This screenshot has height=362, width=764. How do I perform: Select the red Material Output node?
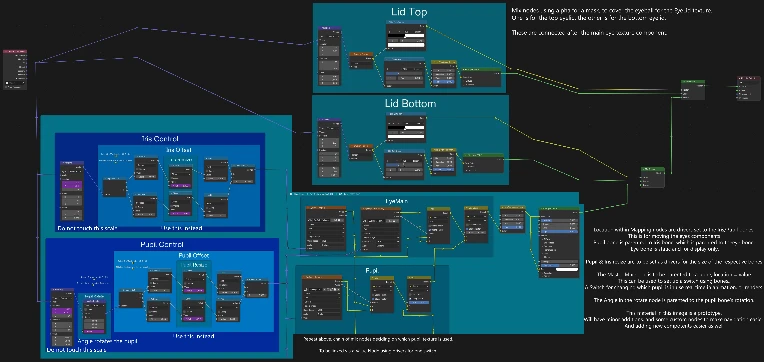[748, 88]
